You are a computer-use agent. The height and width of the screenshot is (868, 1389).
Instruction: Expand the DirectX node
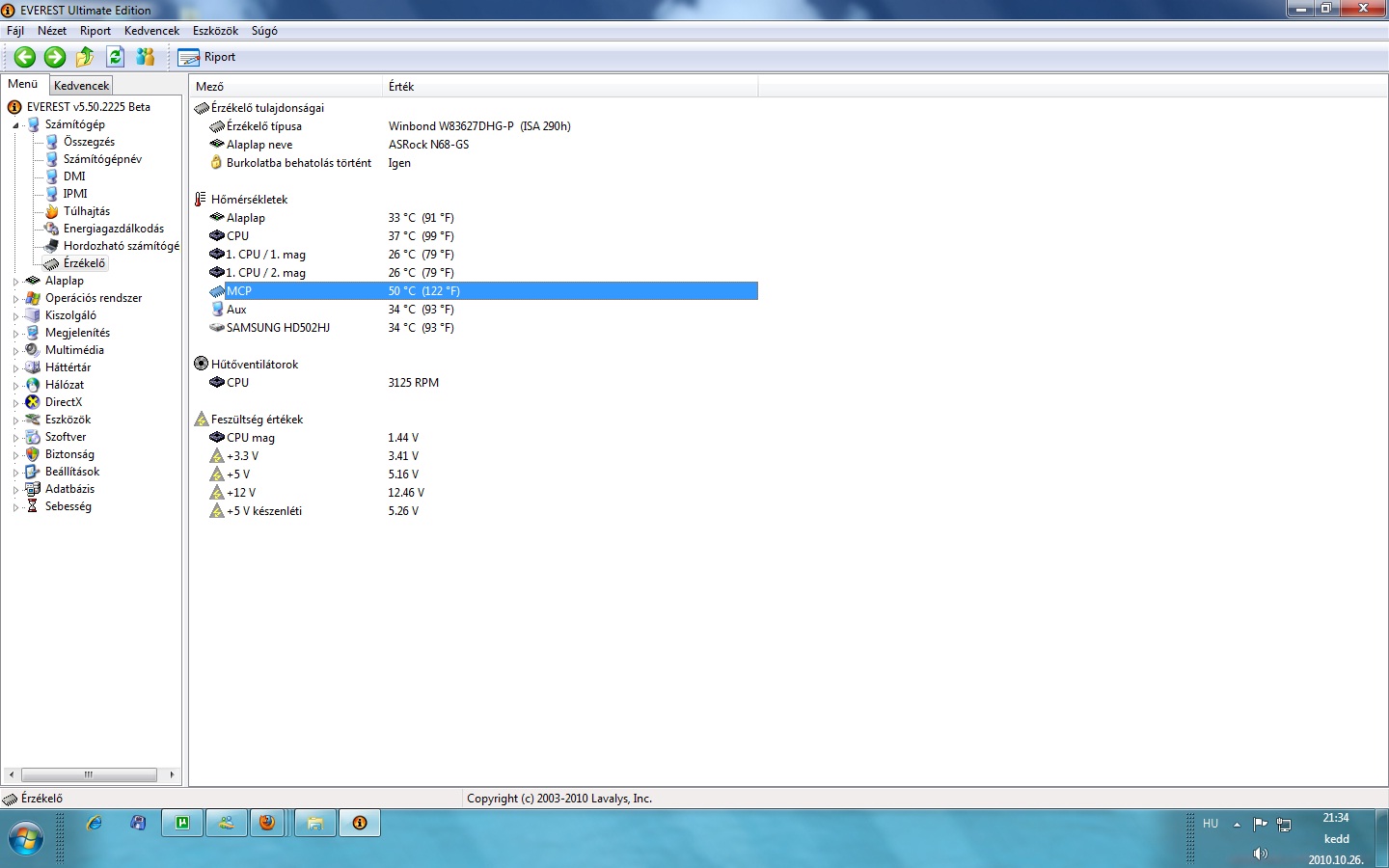click(15, 403)
